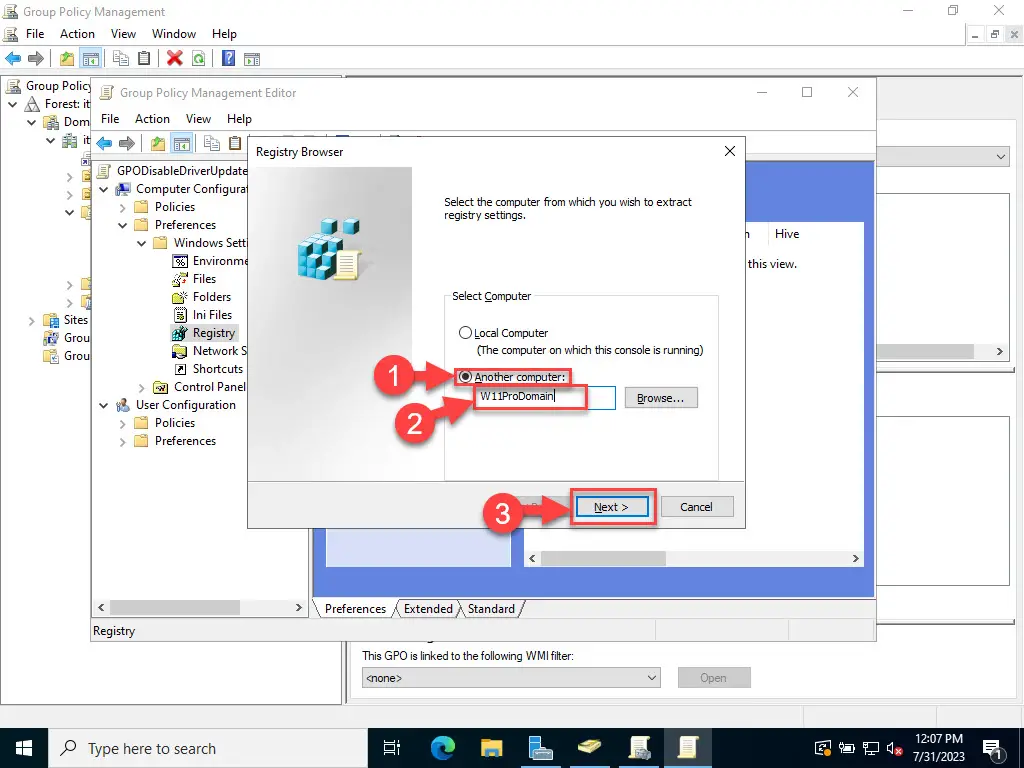Click the Browse... button
Viewport: 1024px width, 768px height.
point(660,398)
